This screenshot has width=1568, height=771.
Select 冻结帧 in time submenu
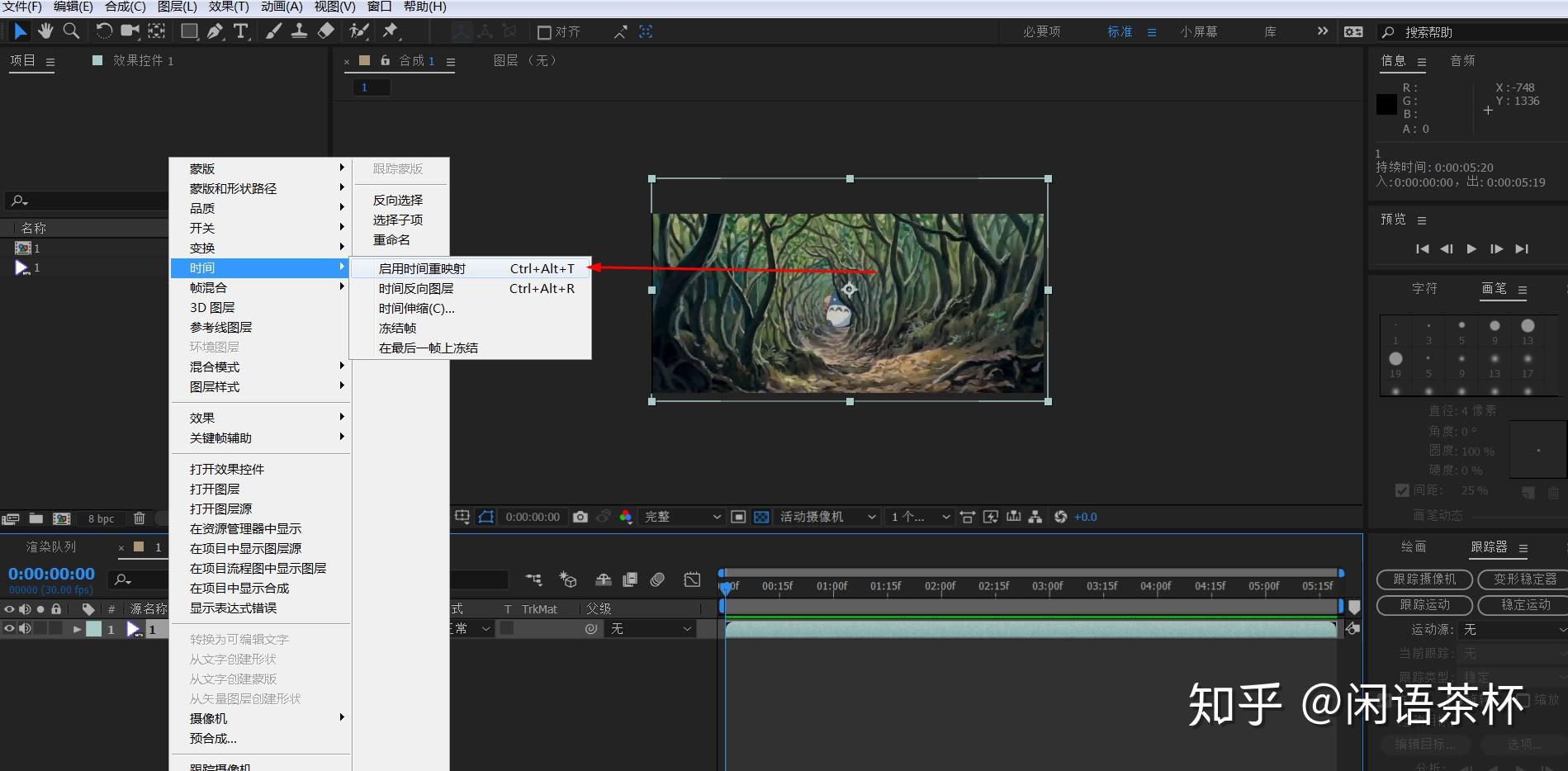tap(471, 328)
